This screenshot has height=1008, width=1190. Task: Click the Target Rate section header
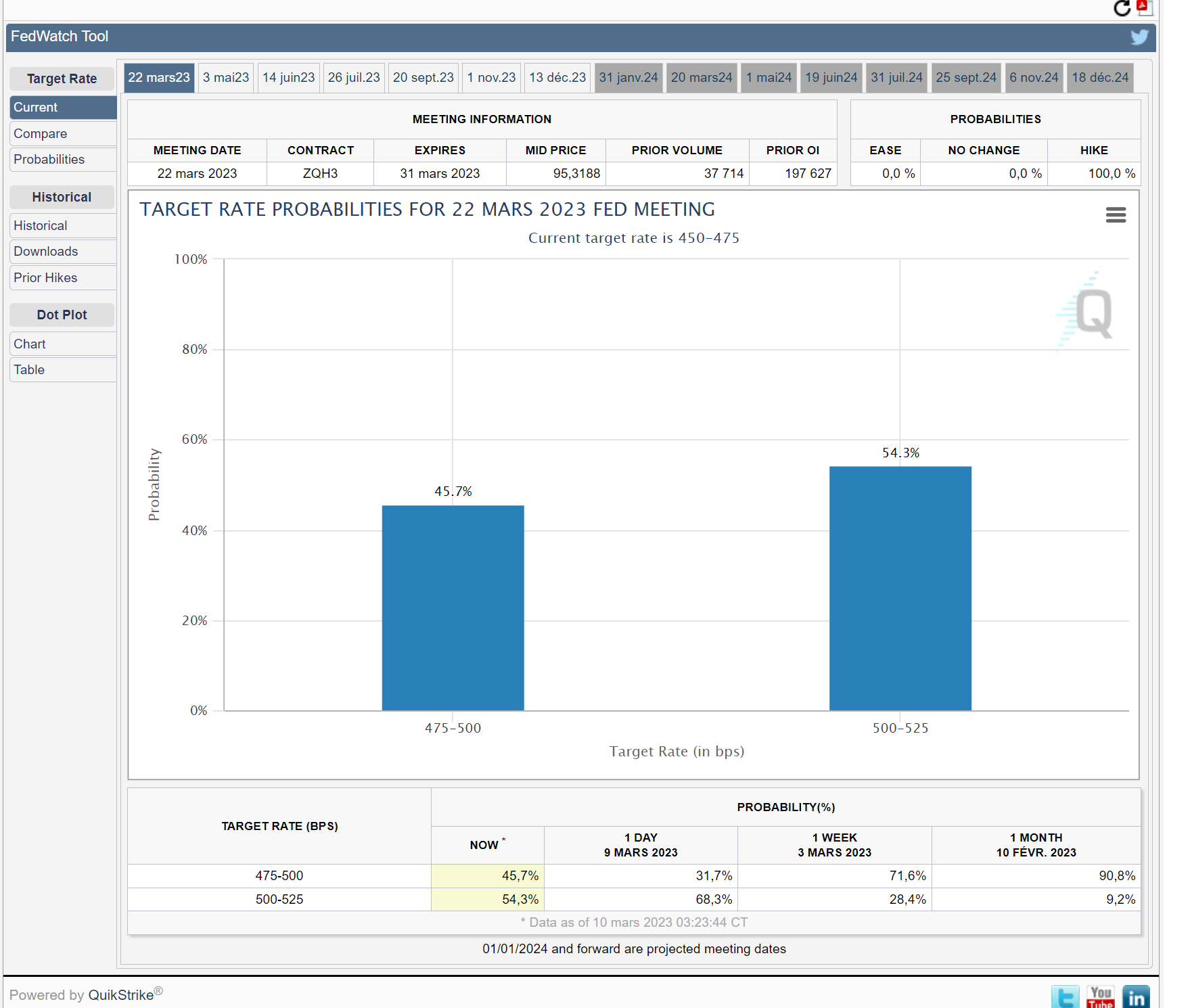[62, 79]
